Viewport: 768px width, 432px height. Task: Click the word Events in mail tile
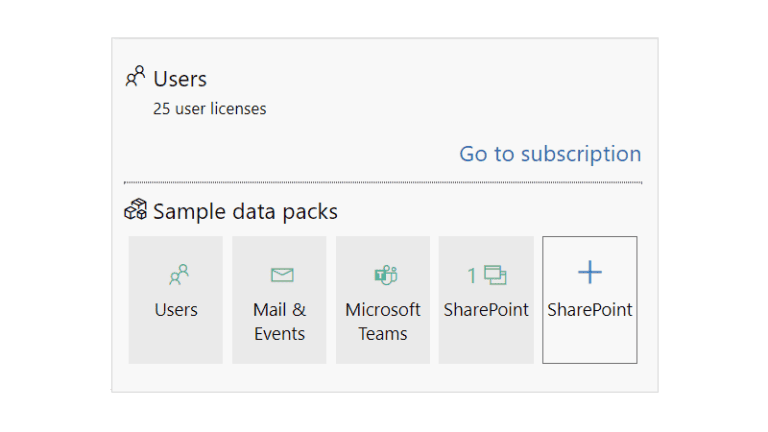pos(279,334)
